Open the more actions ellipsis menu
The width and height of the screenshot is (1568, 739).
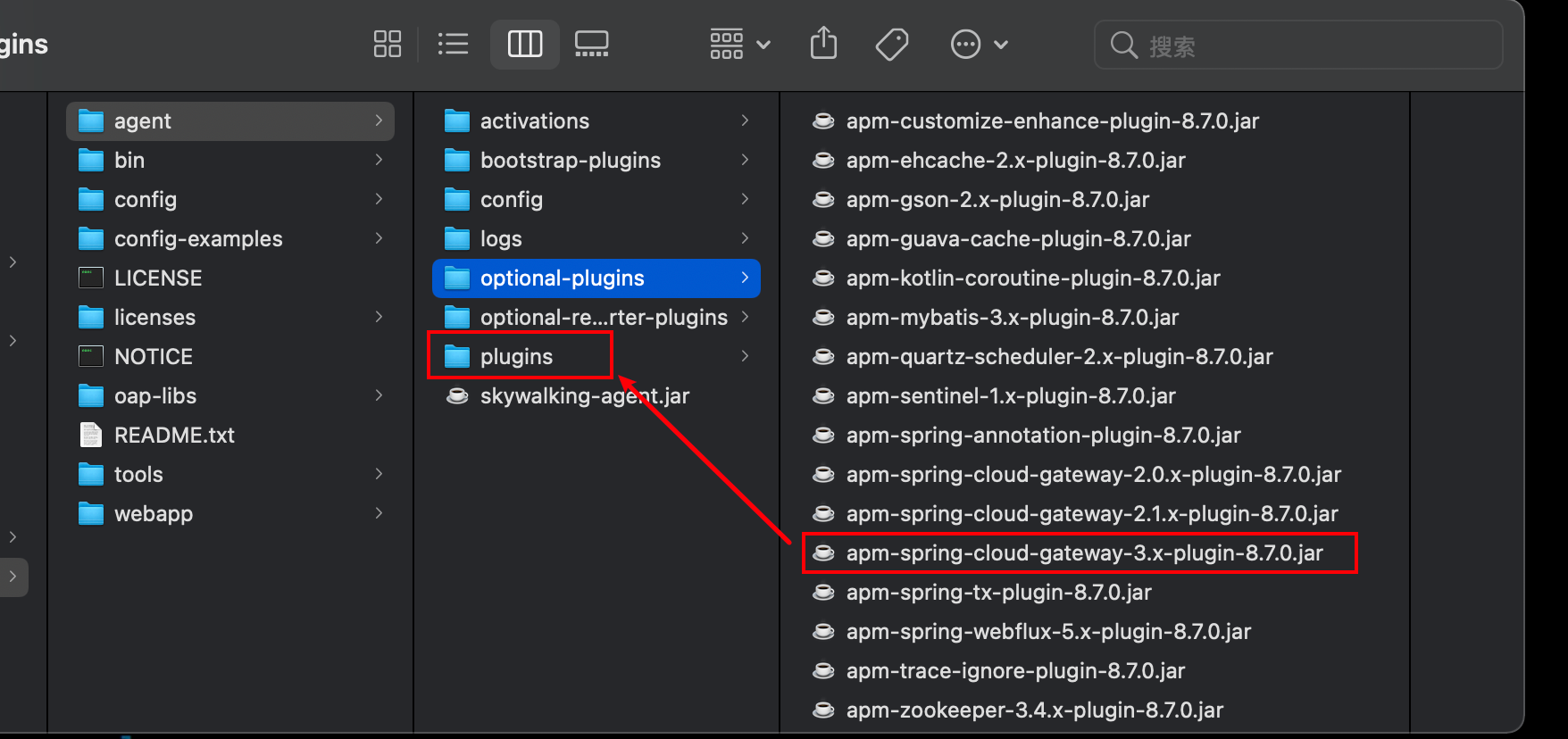979,44
